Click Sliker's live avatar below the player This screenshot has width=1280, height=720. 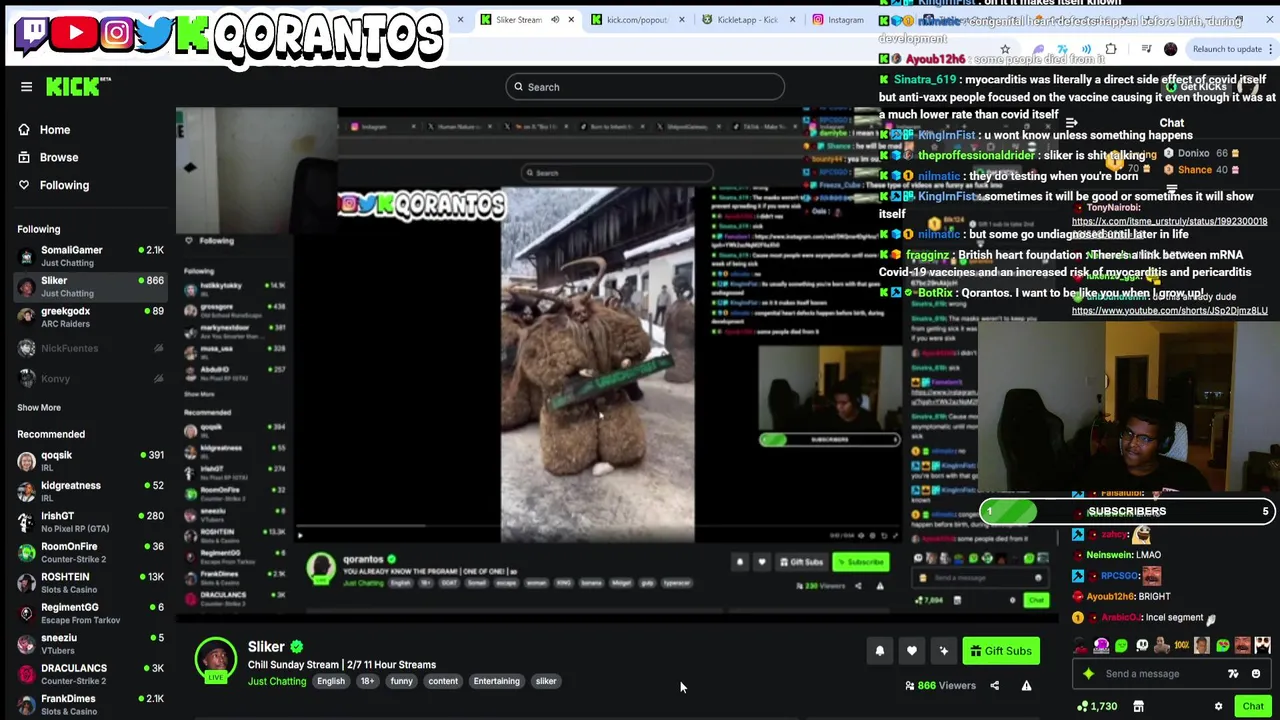tap(215, 660)
